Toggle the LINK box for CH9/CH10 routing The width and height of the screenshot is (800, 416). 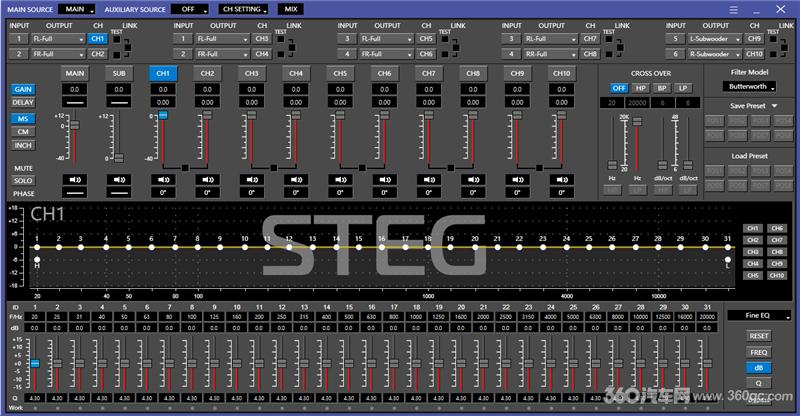784,47
